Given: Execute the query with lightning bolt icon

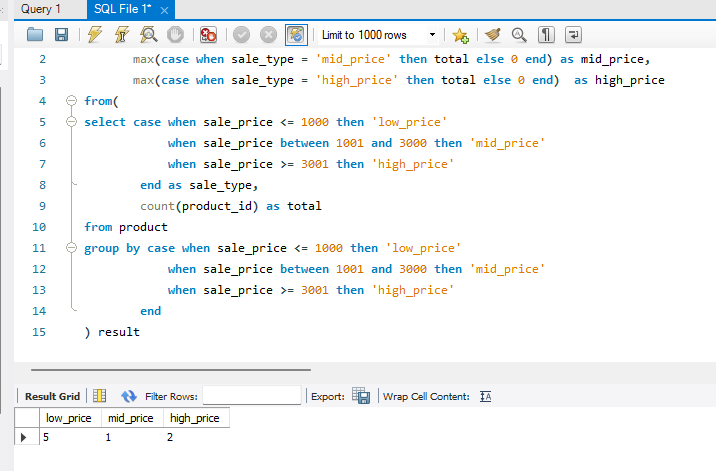Looking at the screenshot, I should coord(95,35).
